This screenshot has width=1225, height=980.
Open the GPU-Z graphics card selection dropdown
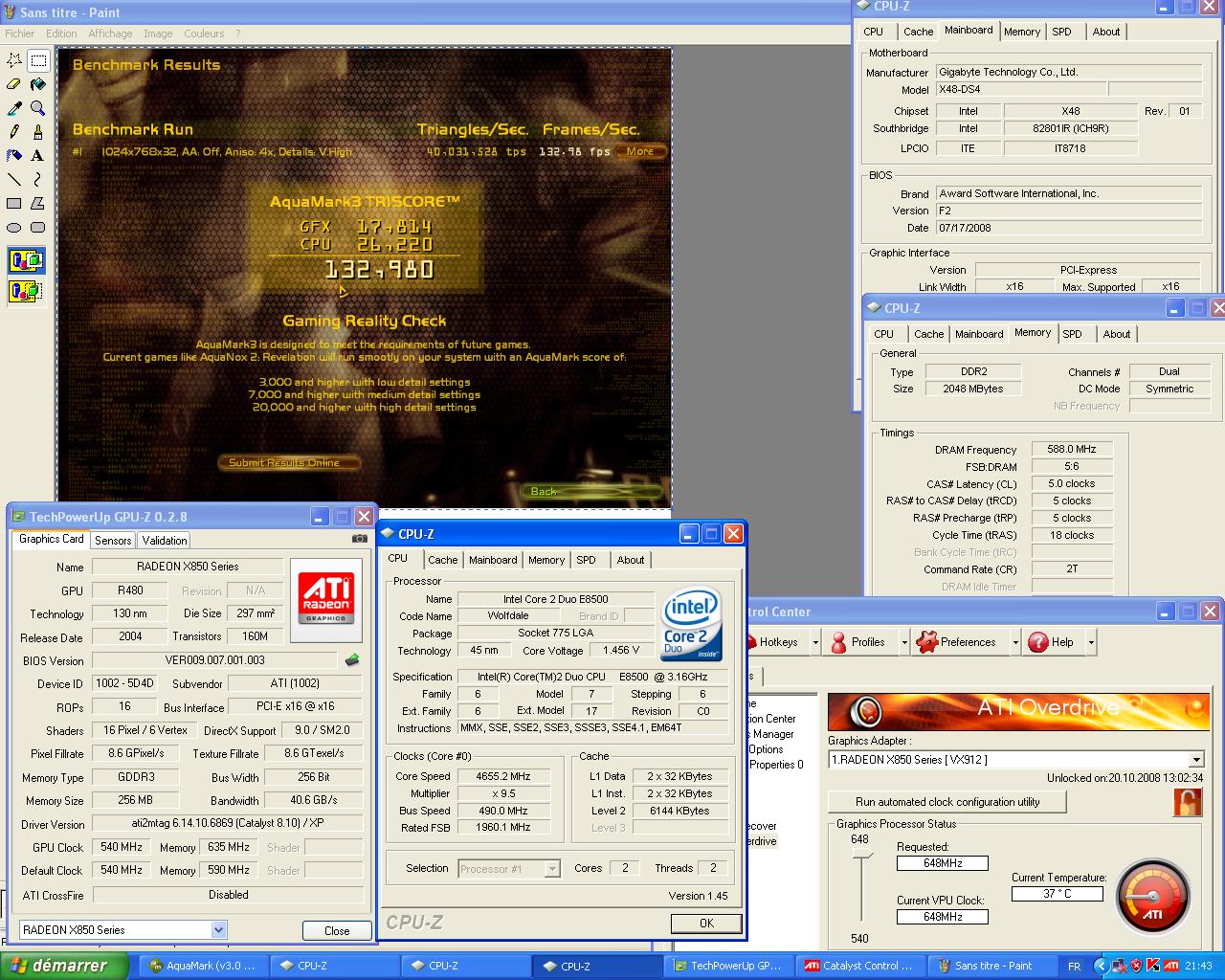click(218, 929)
